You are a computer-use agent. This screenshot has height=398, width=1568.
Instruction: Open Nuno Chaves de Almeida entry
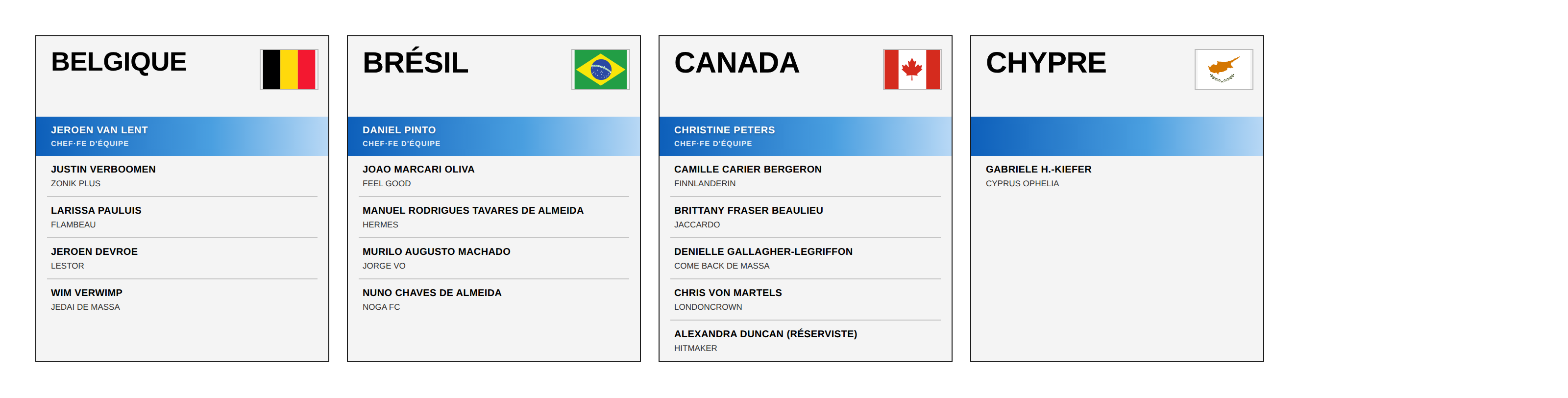tap(493, 299)
